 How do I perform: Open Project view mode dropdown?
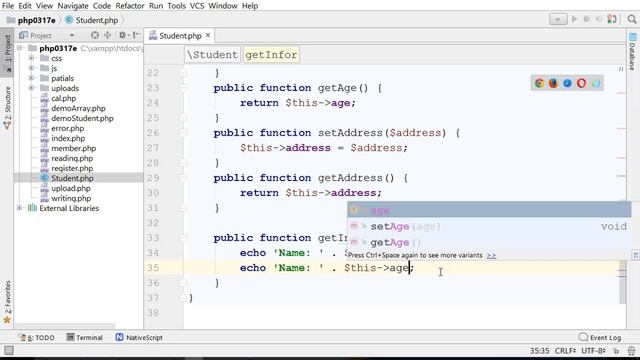(x=72, y=36)
